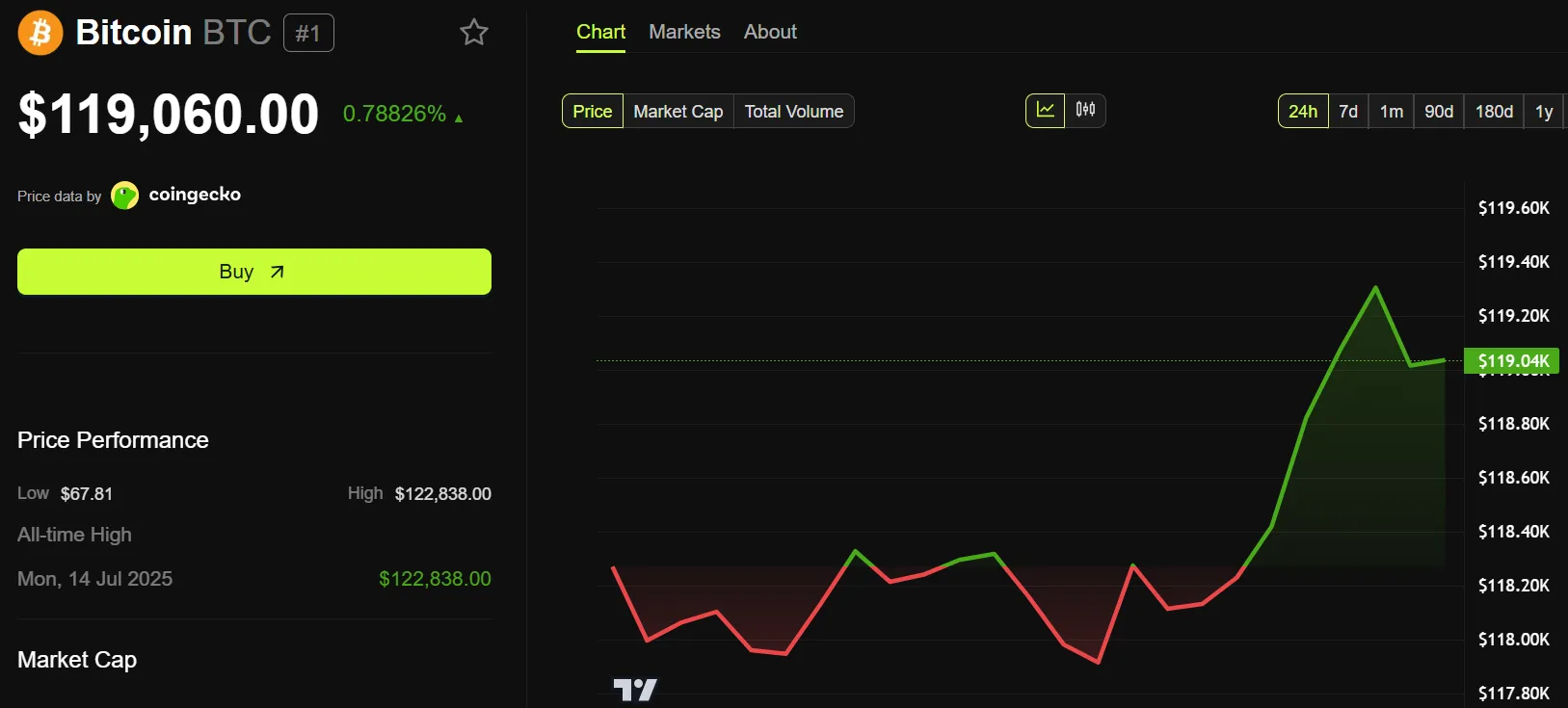
Task: Select the Price data toggle
Action: [x=593, y=111]
